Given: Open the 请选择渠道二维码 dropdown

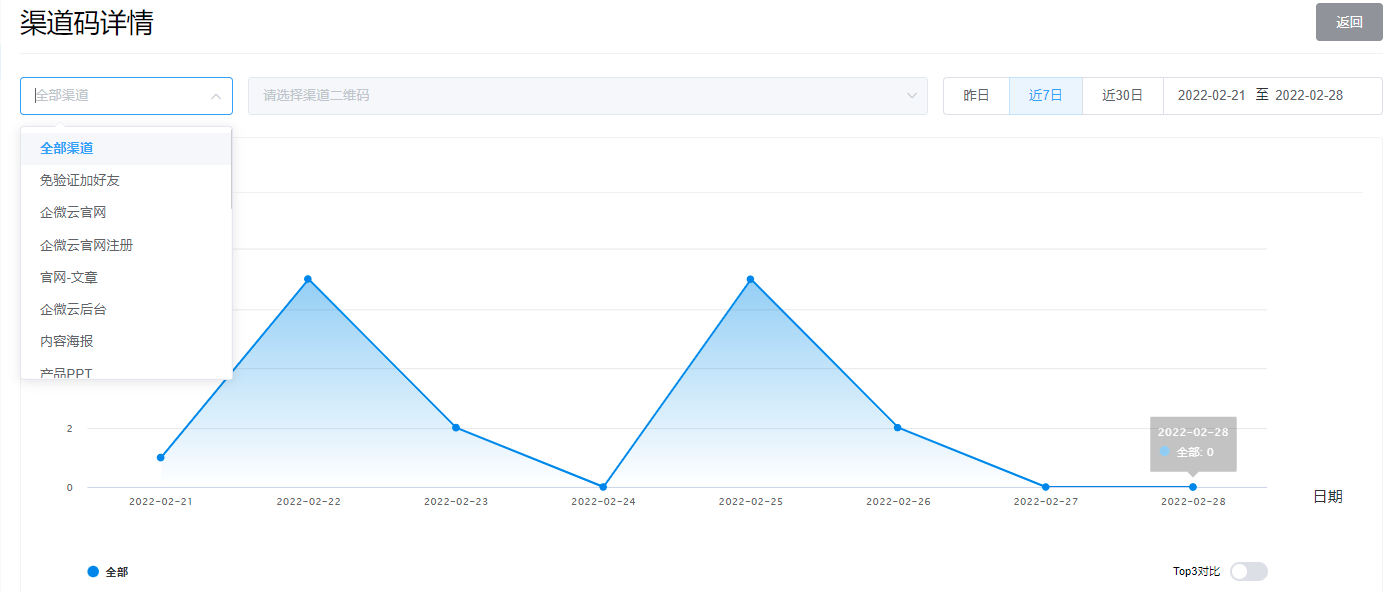Looking at the screenshot, I should tap(588, 96).
